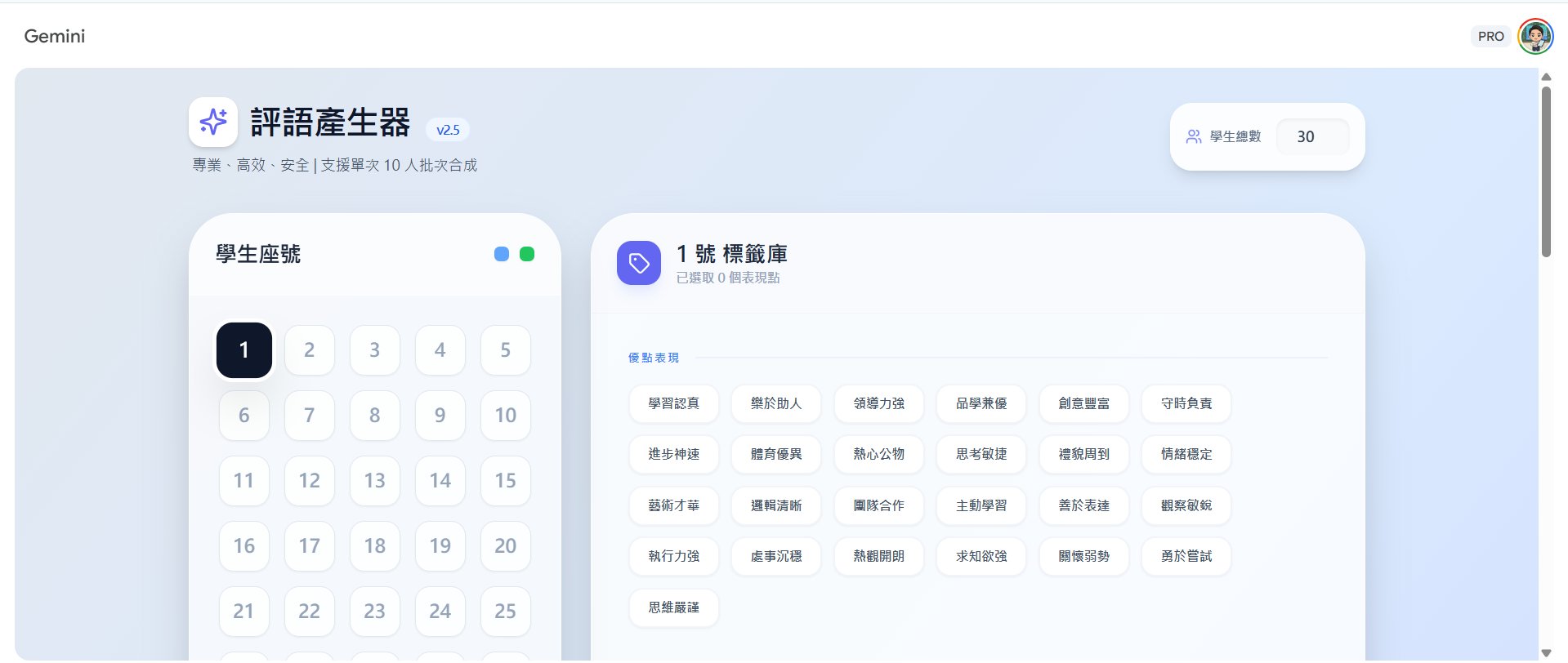Pick the 觀察敏銳 tag
This screenshot has width=1568, height=663.
pos(1186,505)
